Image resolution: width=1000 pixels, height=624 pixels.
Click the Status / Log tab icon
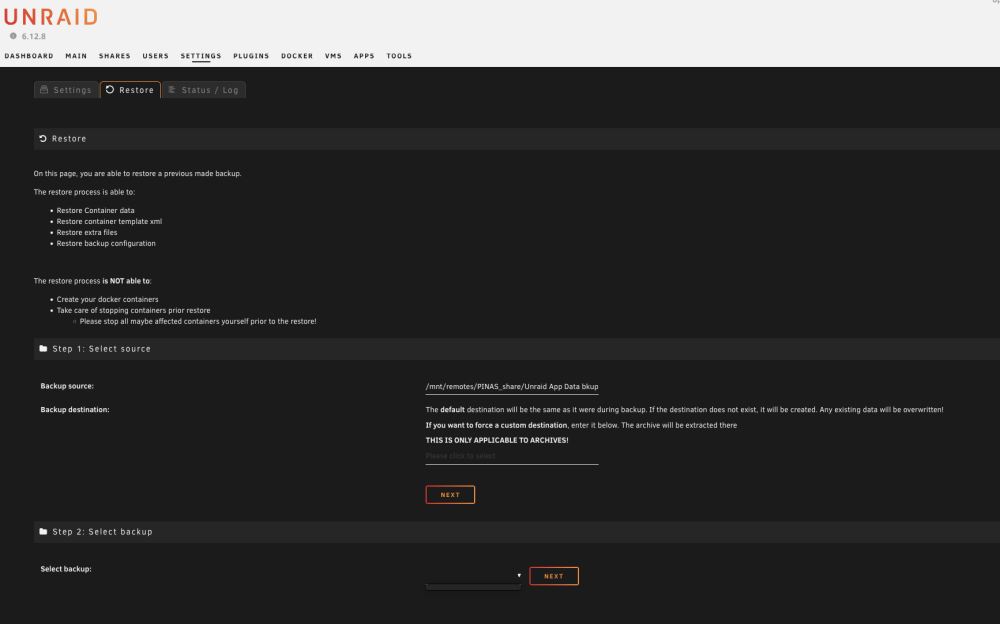[x=172, y=90]
